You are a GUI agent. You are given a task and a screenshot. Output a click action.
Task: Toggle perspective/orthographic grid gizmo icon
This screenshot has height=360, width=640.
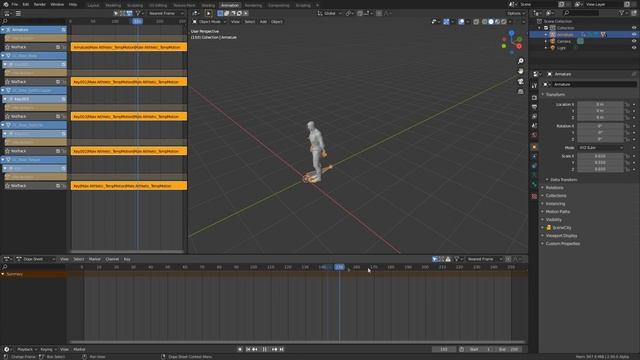coord(521,91)
